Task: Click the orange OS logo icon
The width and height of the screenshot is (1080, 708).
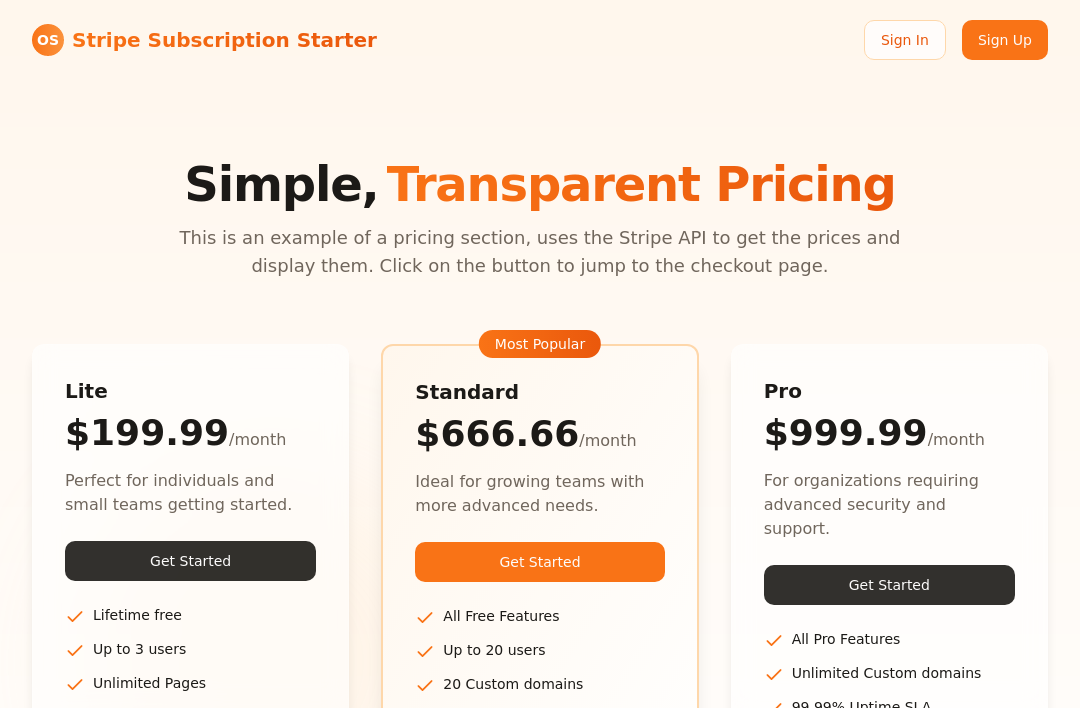Action: point(48,40)
